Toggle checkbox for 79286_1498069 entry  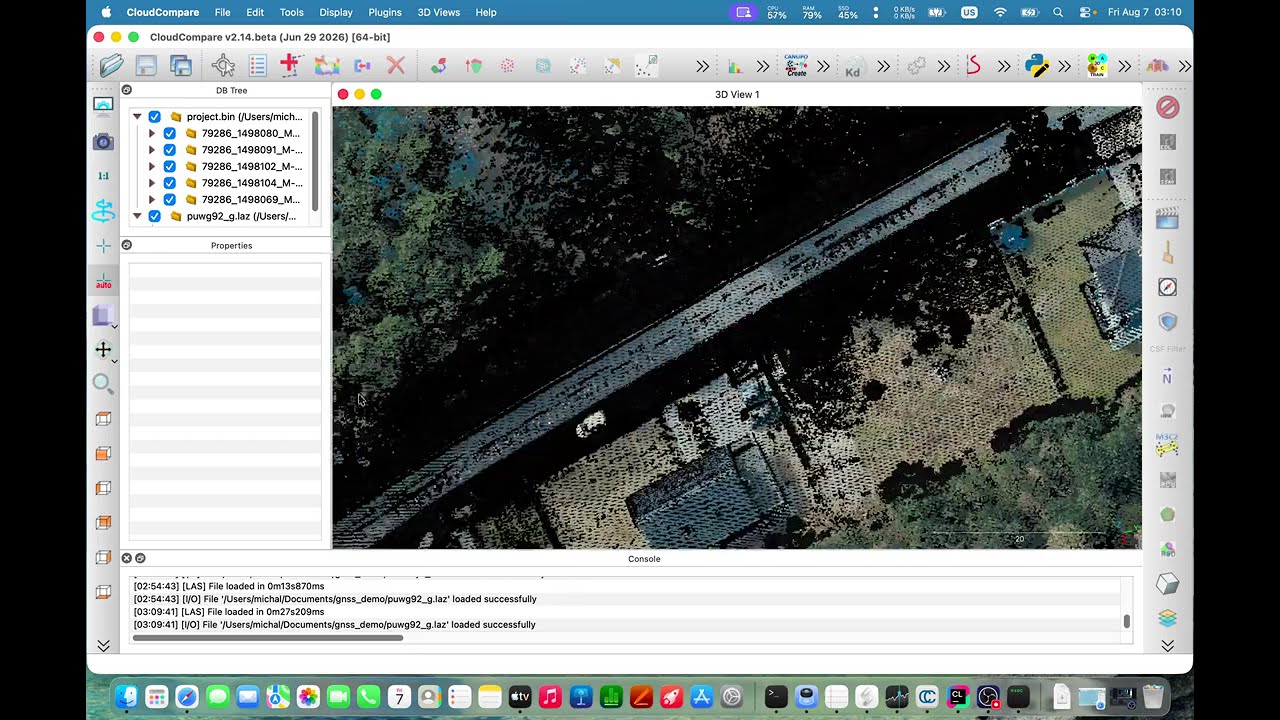click(x=169, y=199)
